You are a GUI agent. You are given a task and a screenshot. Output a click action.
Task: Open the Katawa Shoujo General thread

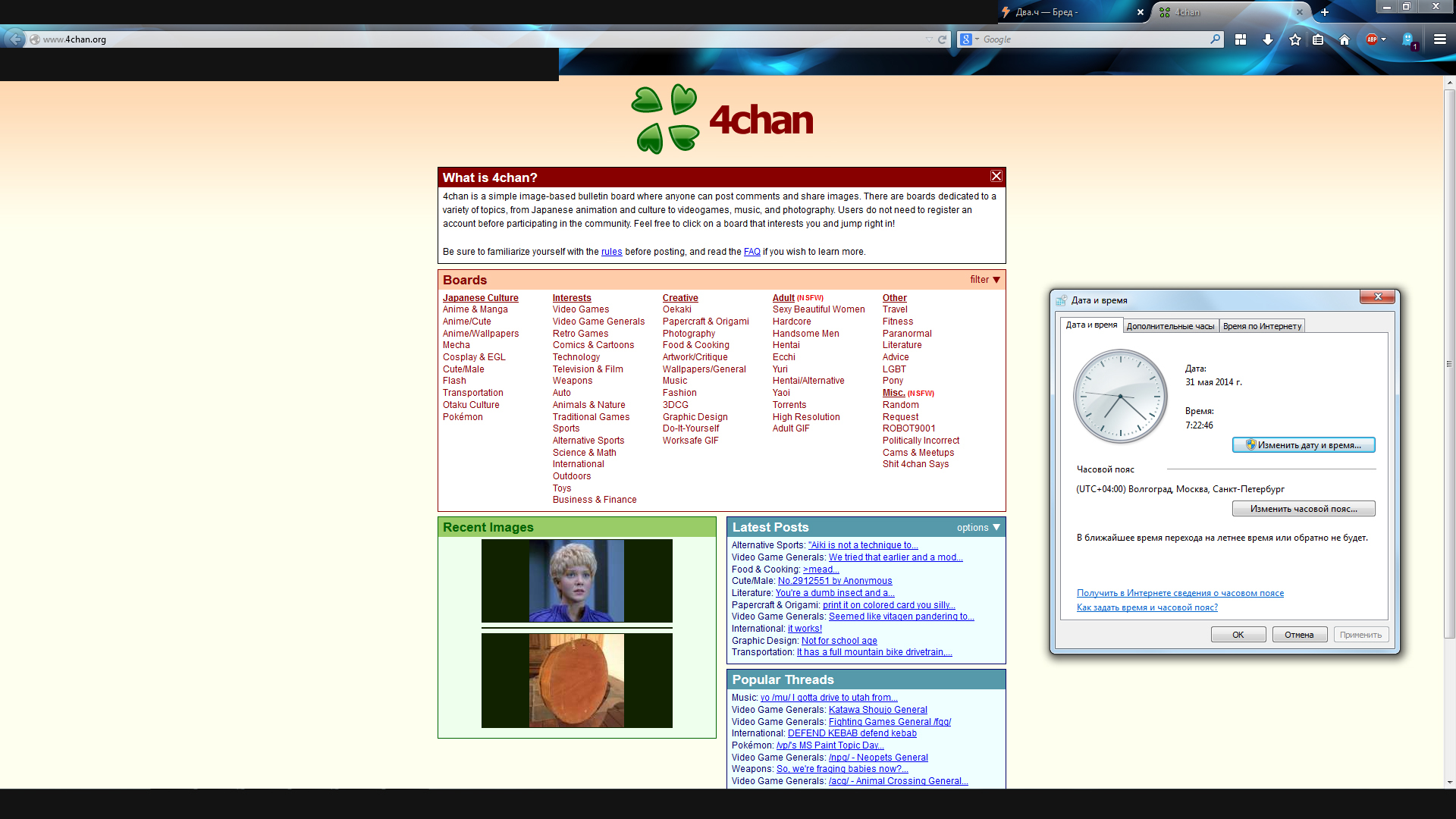coord(877,710)
